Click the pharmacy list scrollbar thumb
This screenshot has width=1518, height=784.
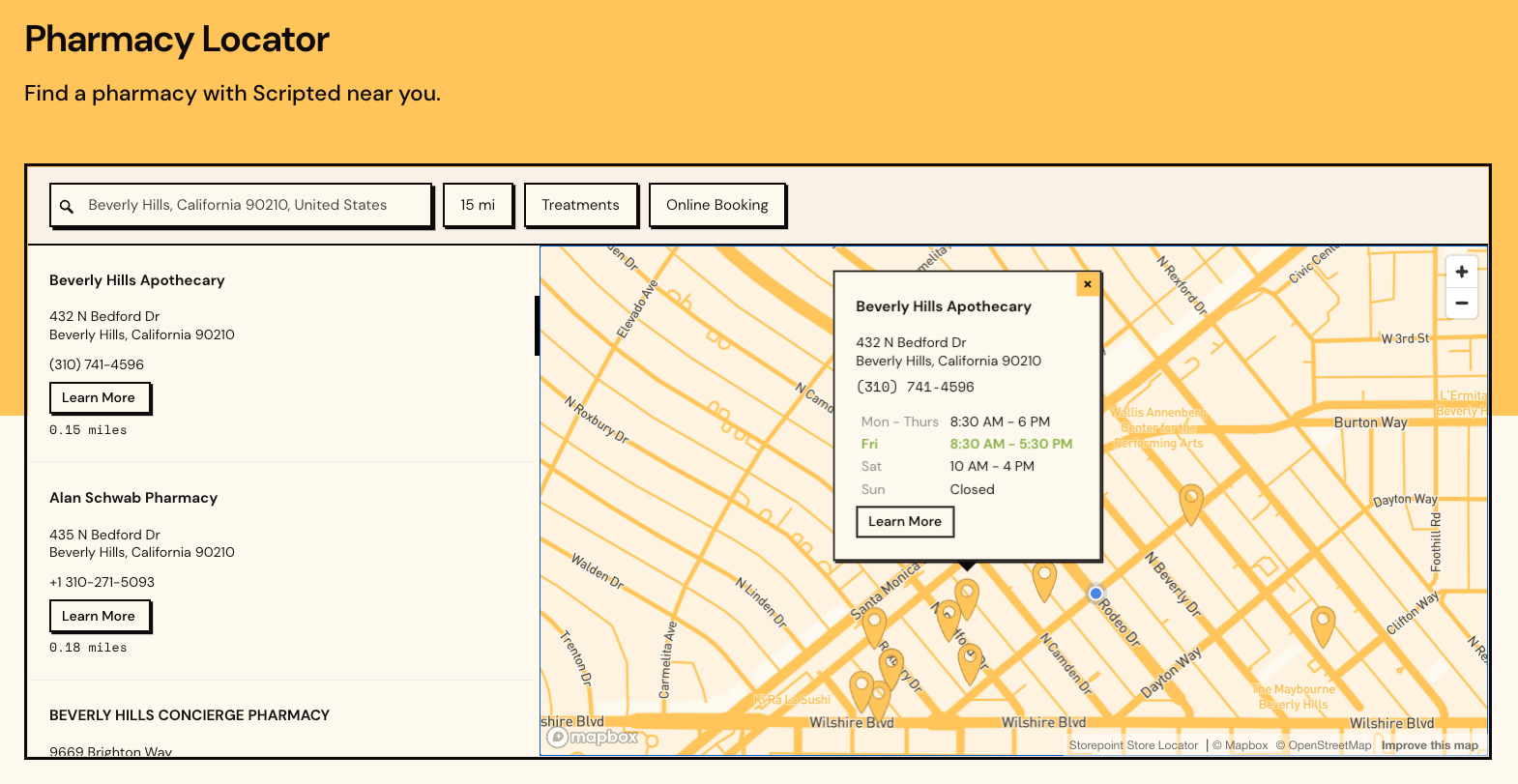(537, 326)
